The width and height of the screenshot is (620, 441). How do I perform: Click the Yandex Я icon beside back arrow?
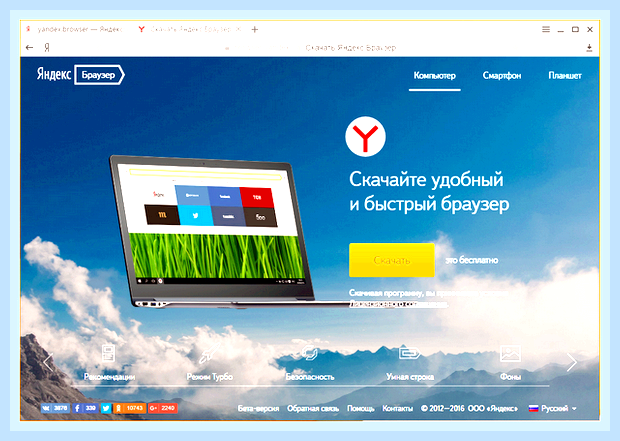[x=47, y=48]
